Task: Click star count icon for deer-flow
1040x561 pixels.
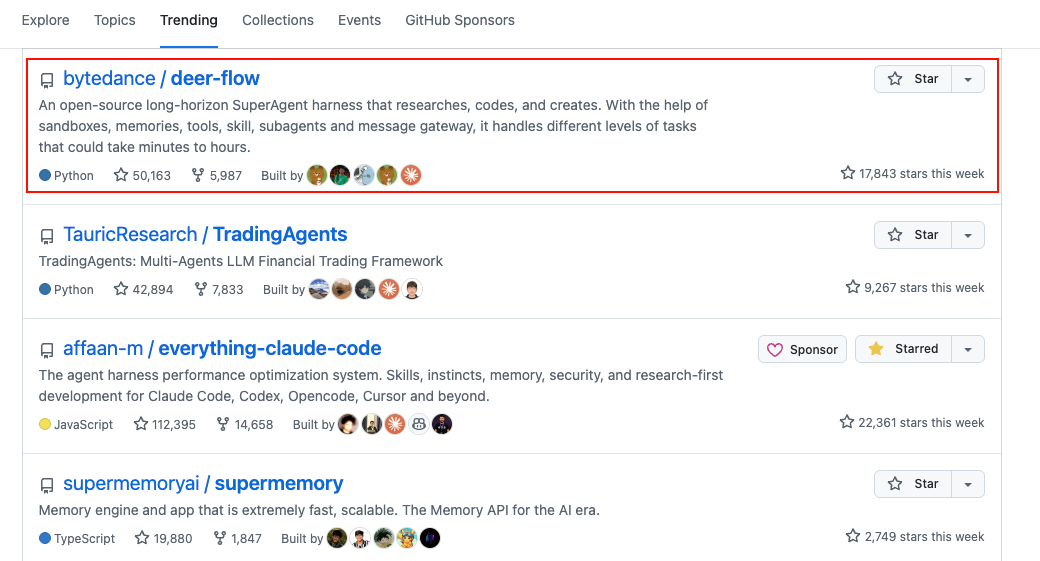Action: click(x=121, y=175)
